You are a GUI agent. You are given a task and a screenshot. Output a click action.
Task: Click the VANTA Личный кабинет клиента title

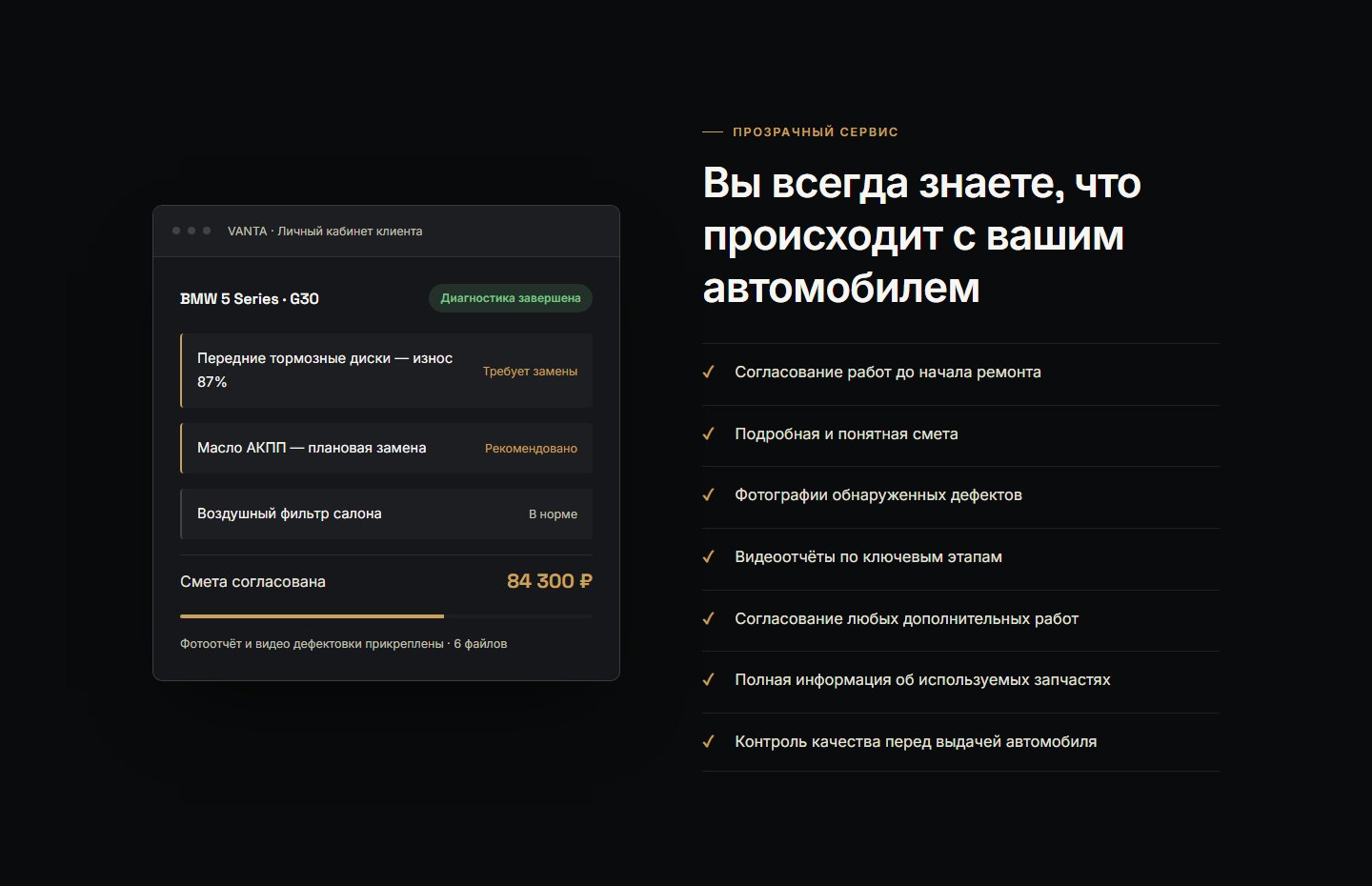pos(325,231)
